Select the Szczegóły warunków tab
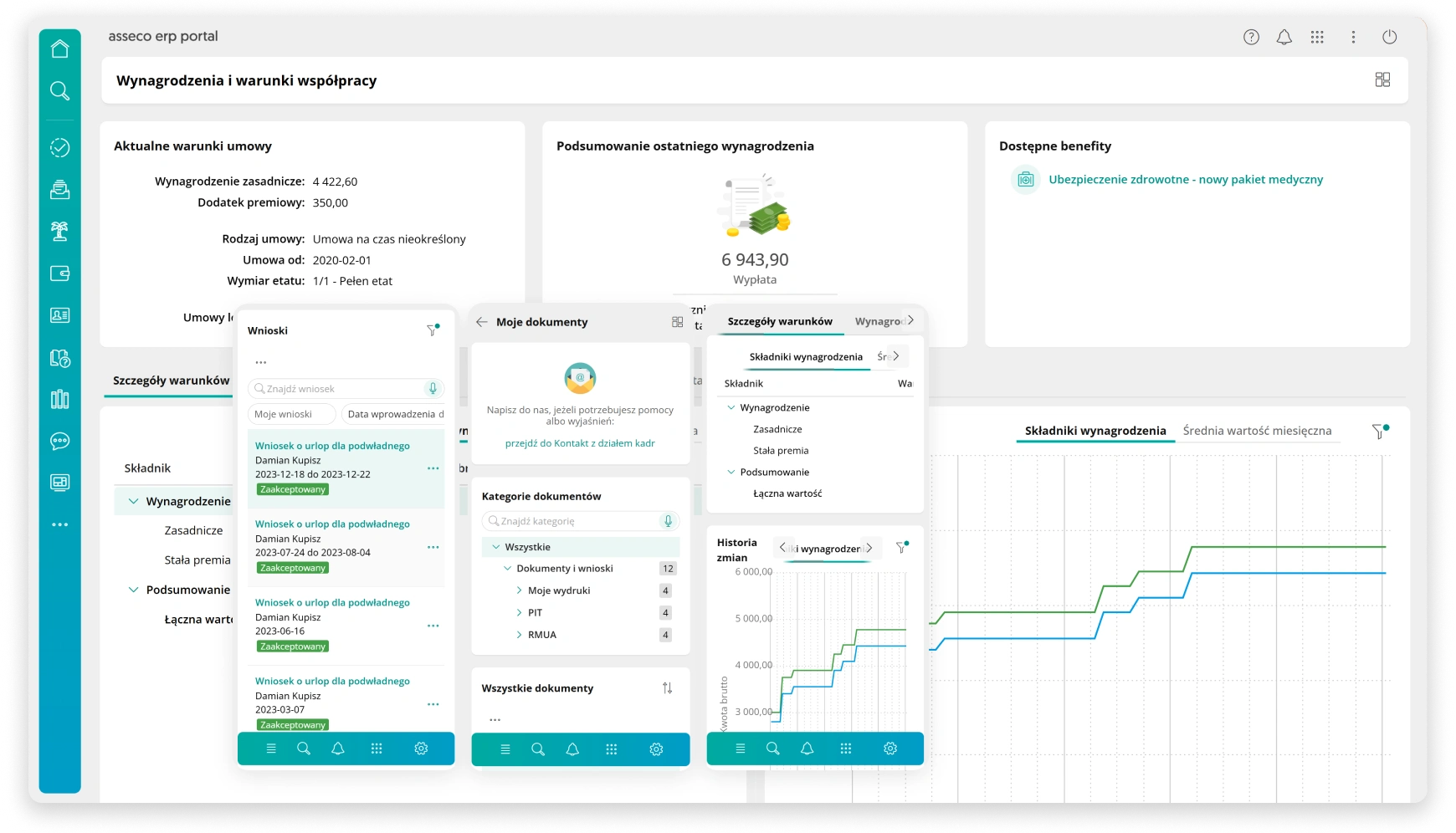Viewport: 1456px width, 833px height. point(171,381)
